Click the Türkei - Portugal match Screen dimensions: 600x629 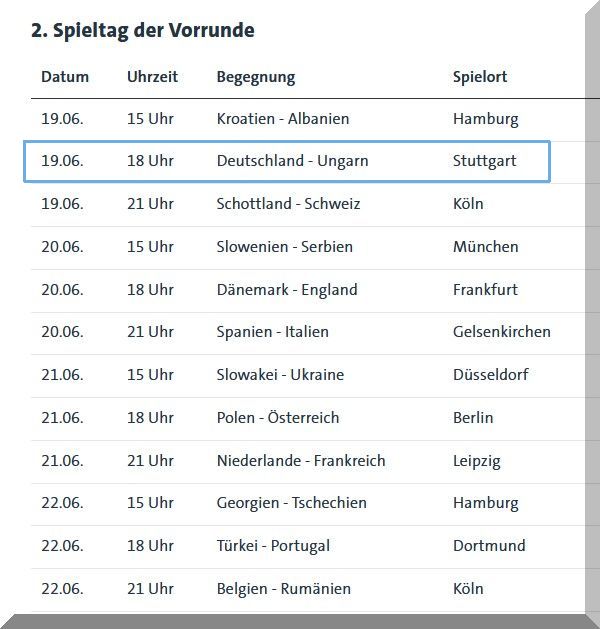click(x=273, y=546)
